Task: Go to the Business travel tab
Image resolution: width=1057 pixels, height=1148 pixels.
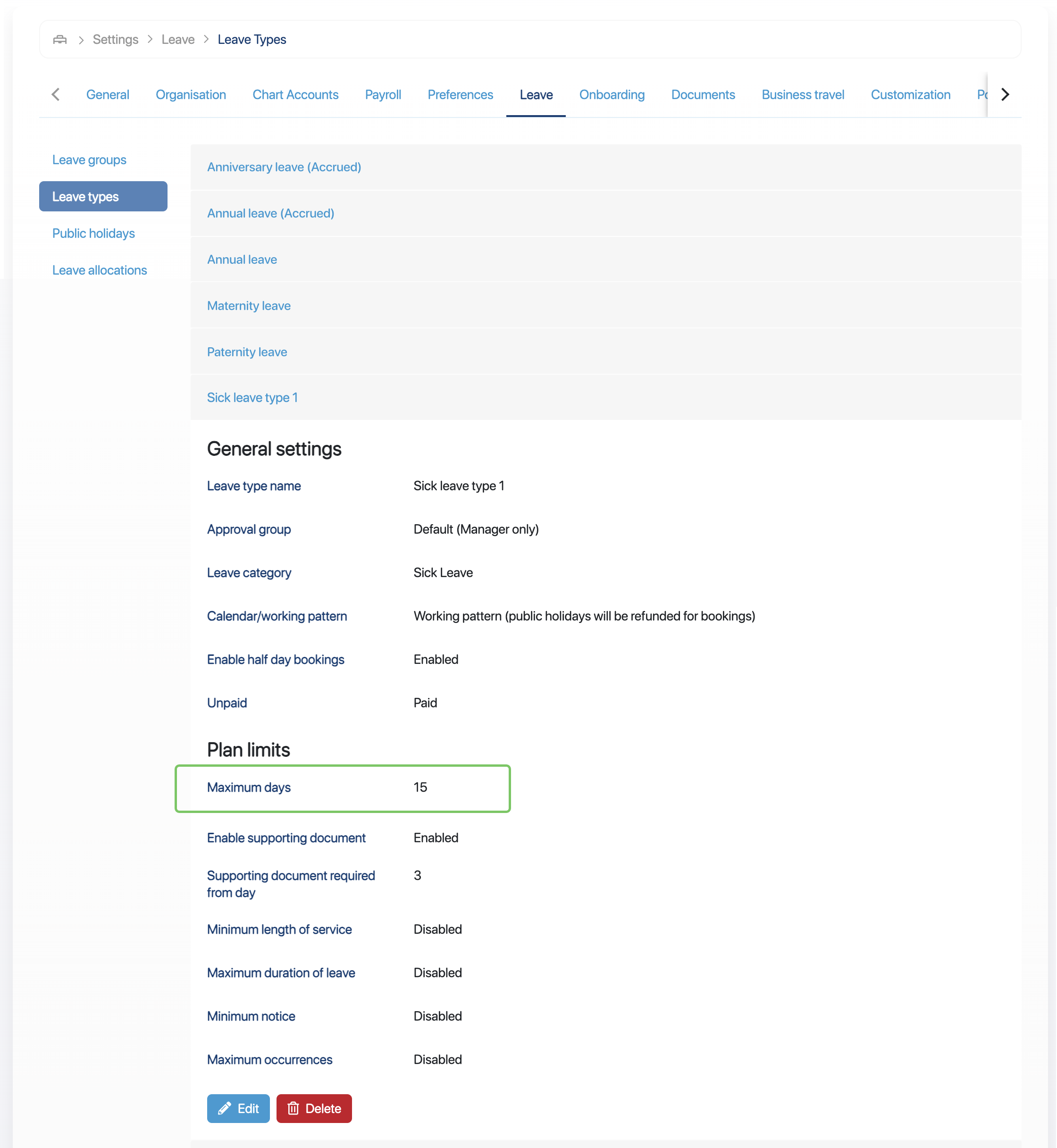Action: 802,95
